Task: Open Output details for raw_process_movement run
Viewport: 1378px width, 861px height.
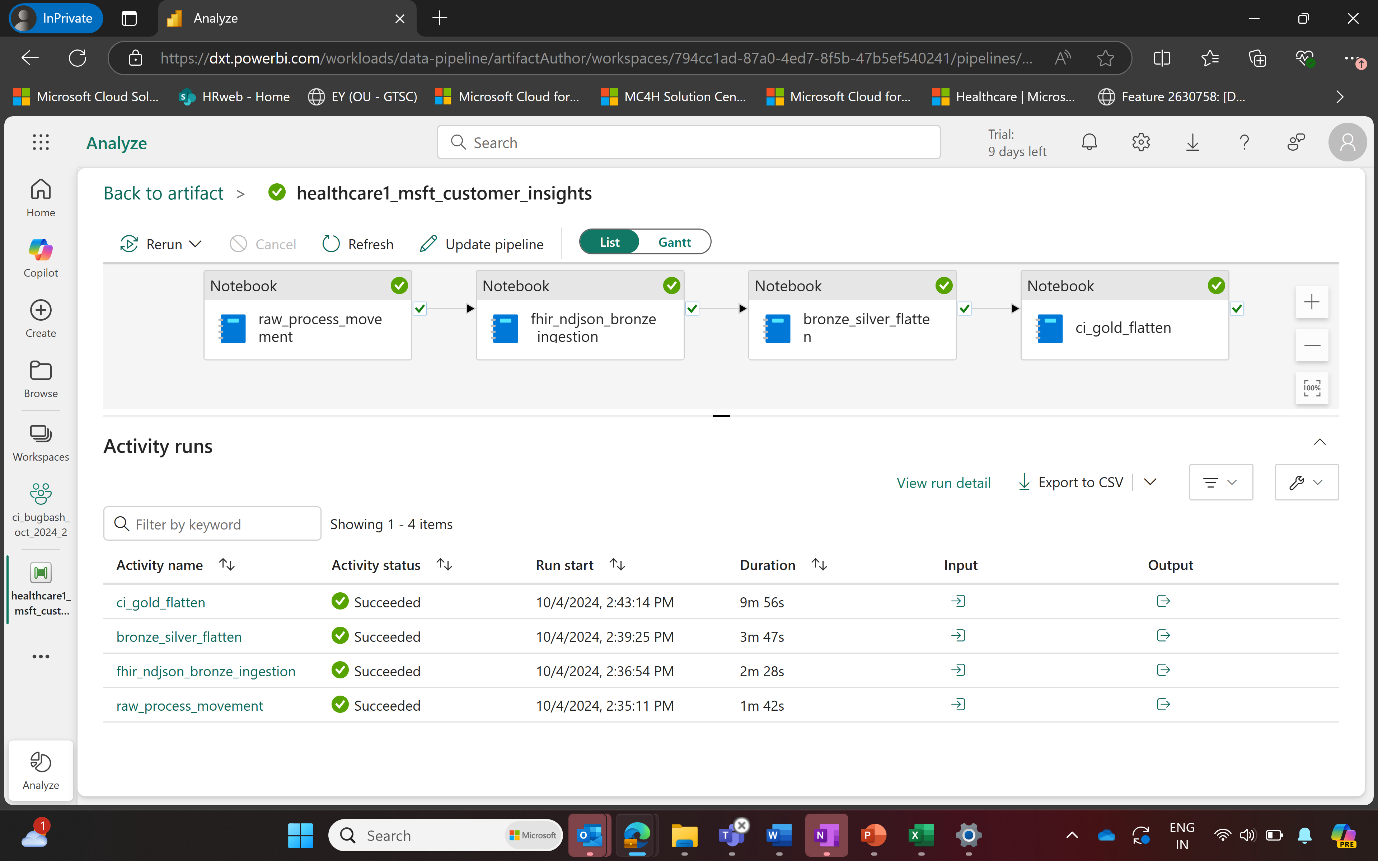Action: [x=1163, y=704]
